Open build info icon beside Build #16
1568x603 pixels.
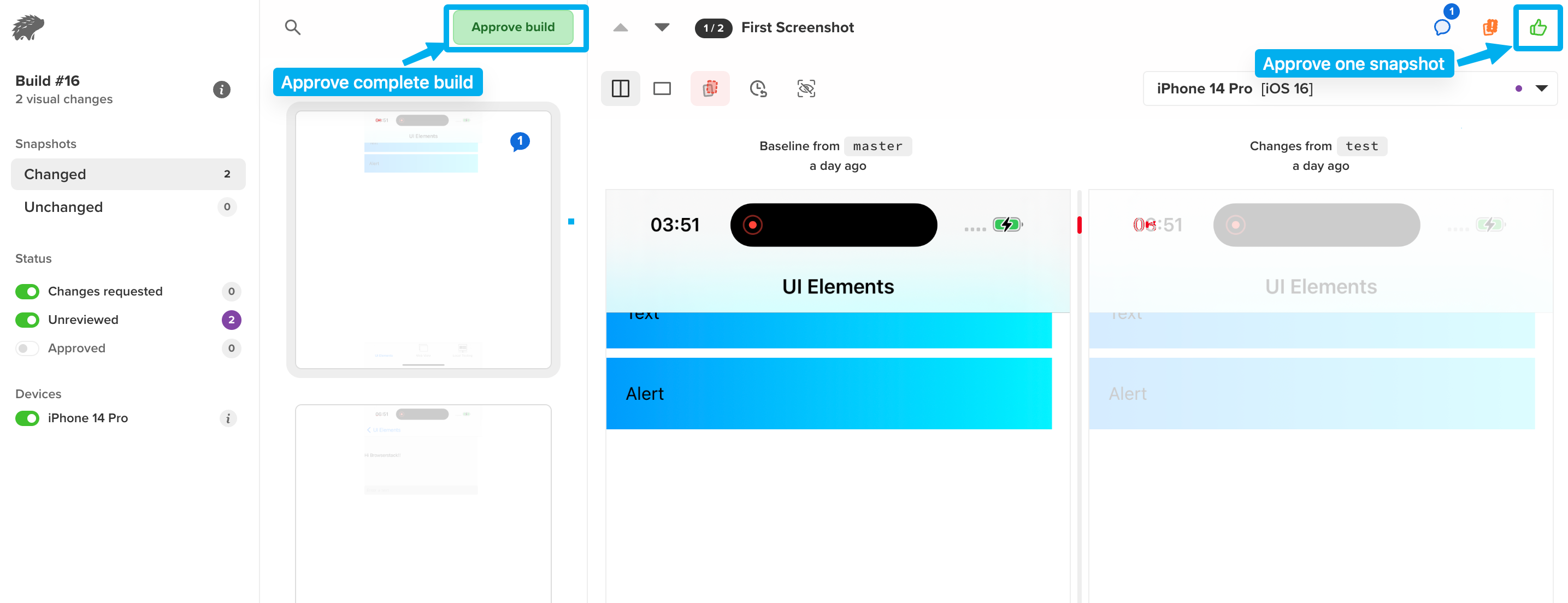coord(222,90)
